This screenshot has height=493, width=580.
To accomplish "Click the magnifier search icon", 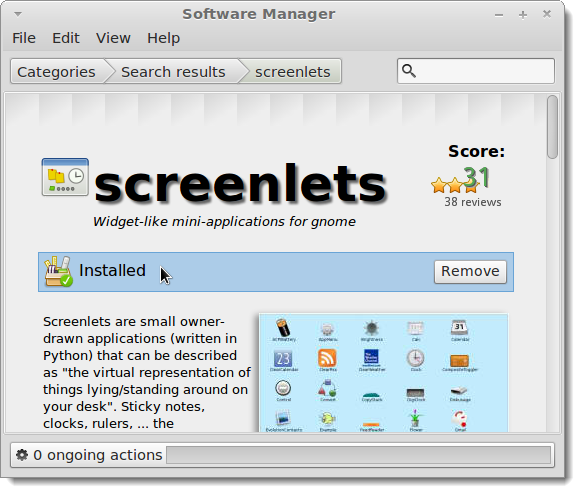I will tap(409, 71).
